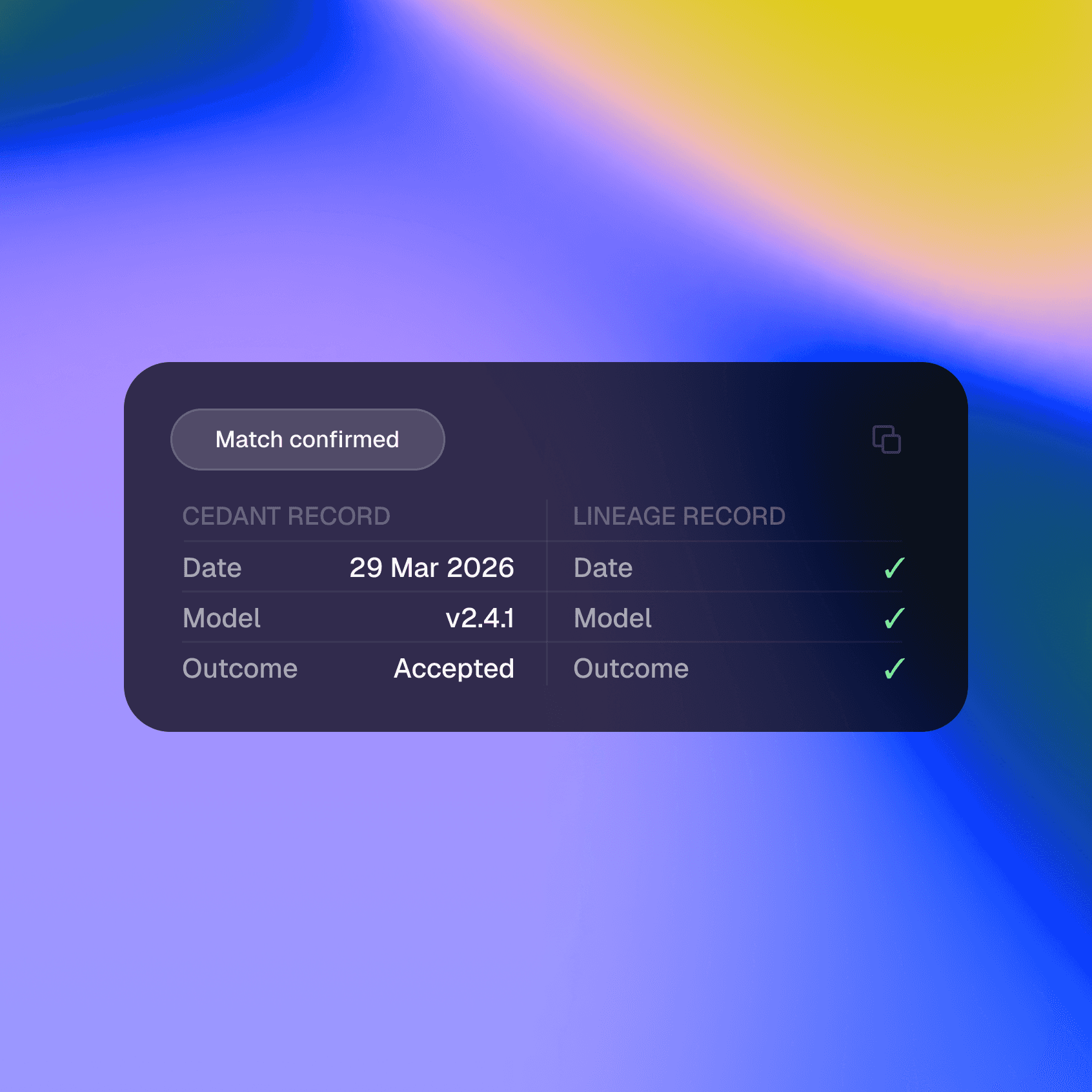The height and width of the screenshot is (1092, 1092).
Task: Click the green checkmark for lineage Outcome
Action: click(895, 669)
